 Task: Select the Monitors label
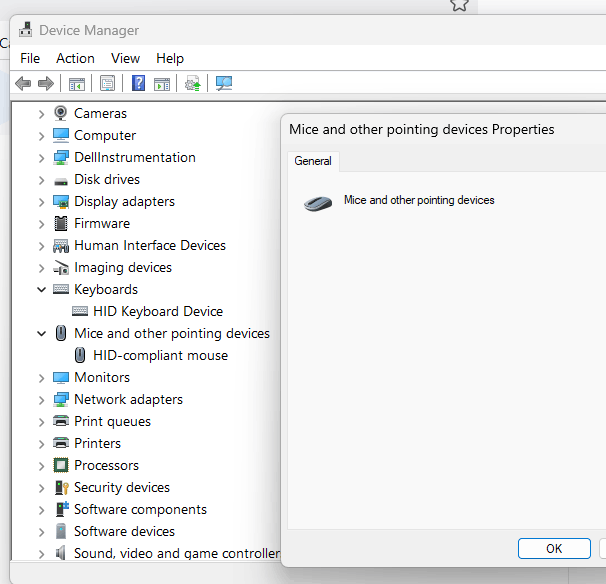point(102,377)
